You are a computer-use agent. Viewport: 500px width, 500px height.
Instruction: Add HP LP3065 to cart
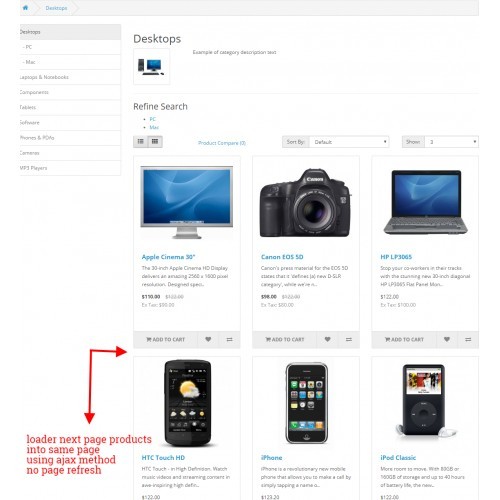click(x=404, y=339)
